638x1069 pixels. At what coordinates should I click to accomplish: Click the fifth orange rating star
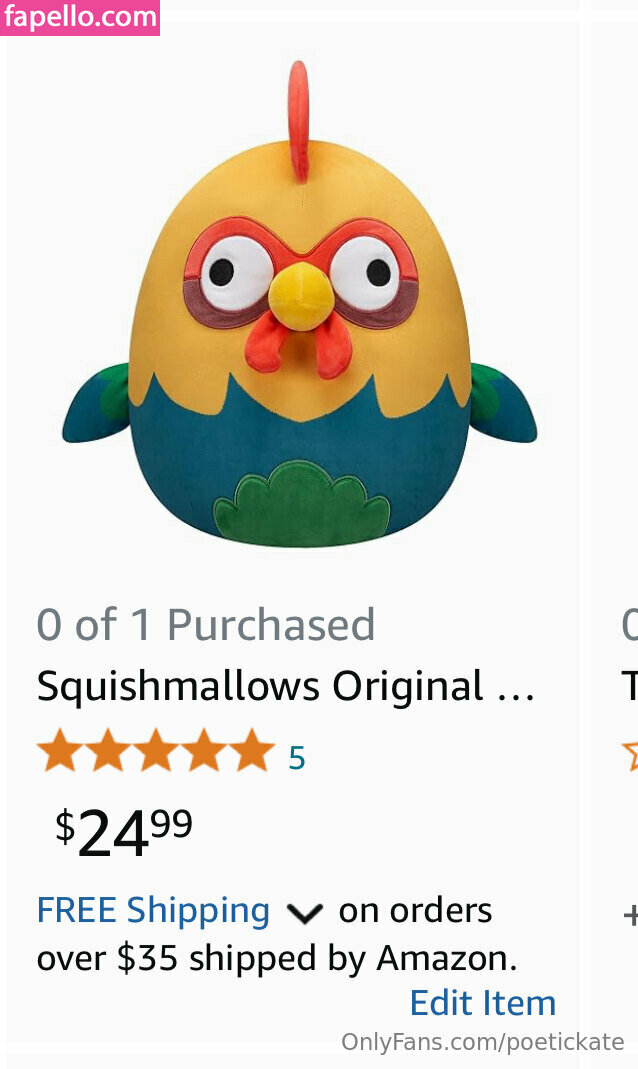[252, 751]
